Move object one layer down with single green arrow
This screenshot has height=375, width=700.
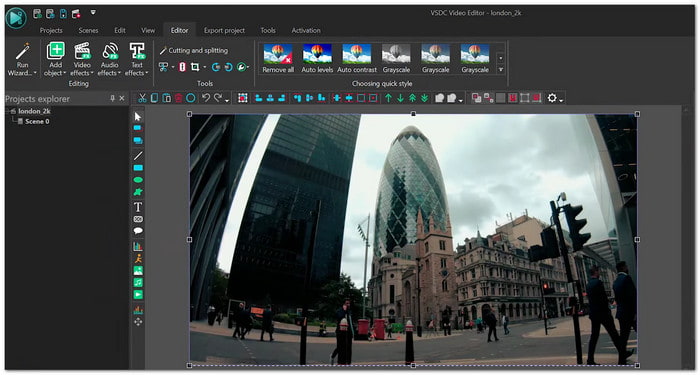[x=400, y=98]
